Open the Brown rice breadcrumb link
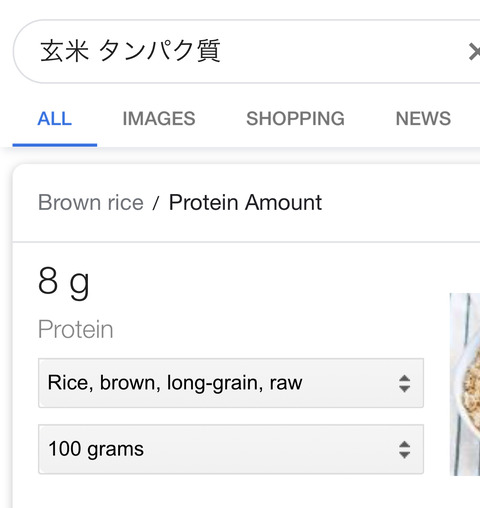This screenshot has height=508, width=480. point(91,202)
